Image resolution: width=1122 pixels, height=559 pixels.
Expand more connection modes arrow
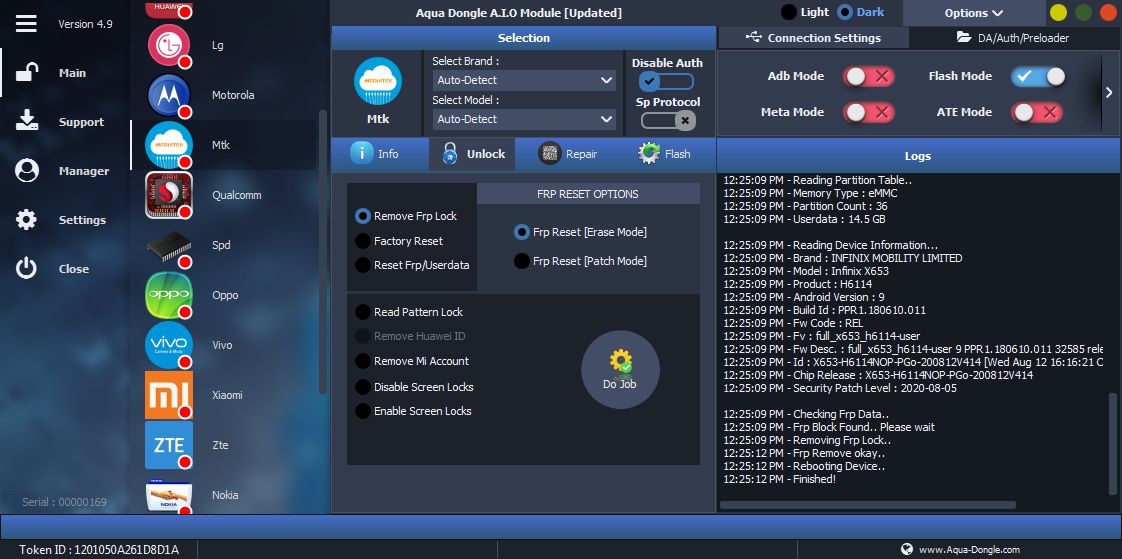click(1109, 92)
